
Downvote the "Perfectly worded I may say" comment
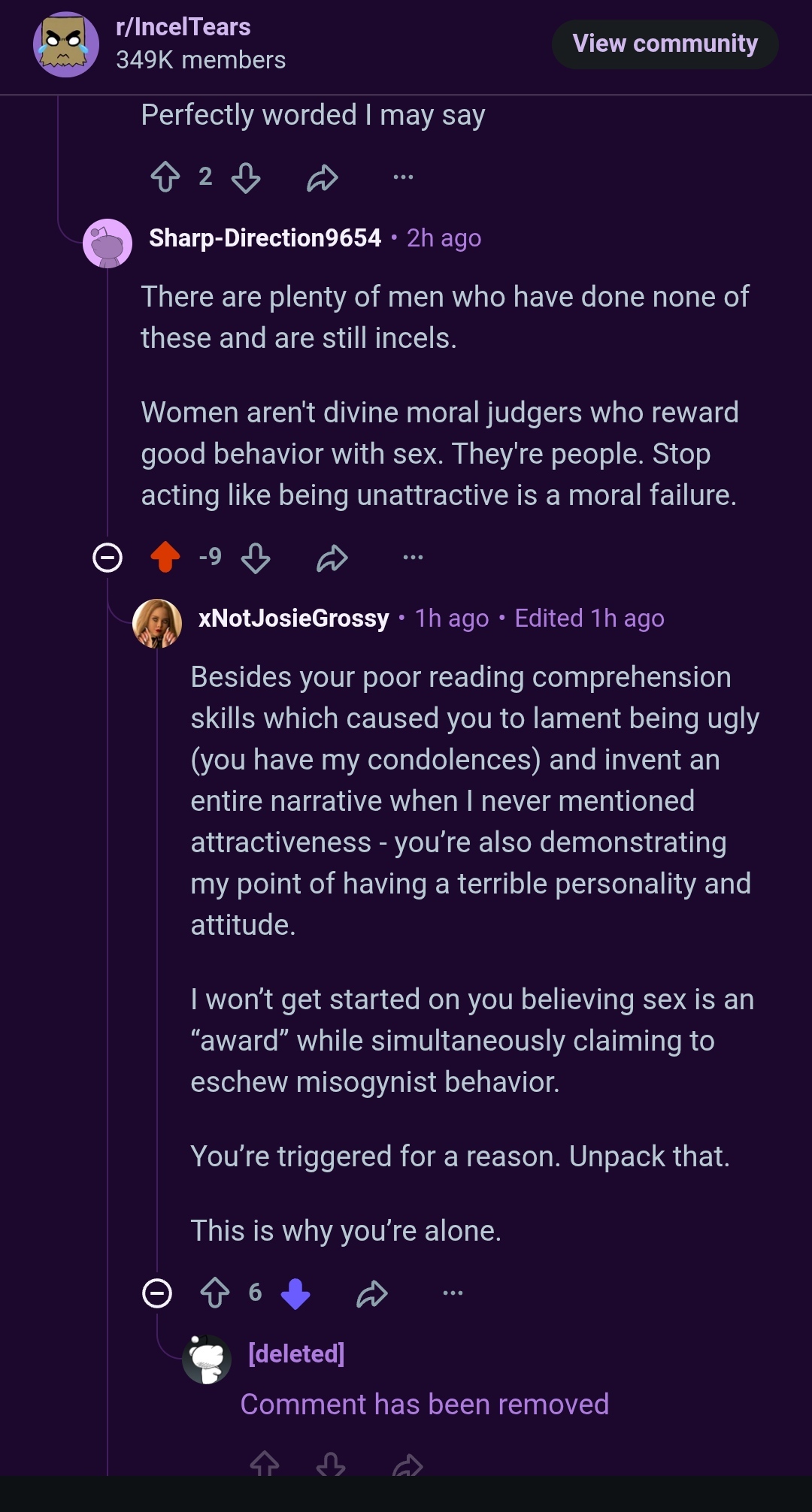click(246, 178)
